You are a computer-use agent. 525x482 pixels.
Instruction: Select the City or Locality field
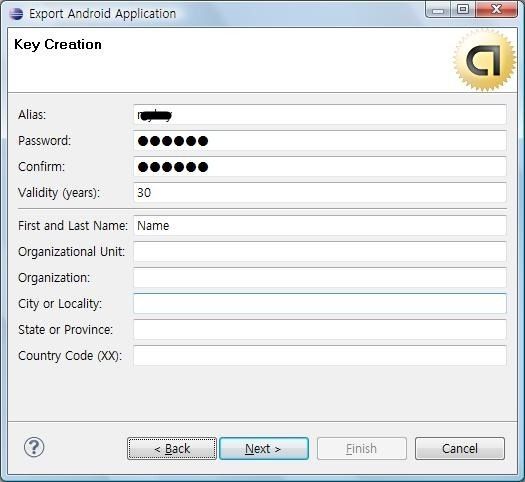click(320, 304)
